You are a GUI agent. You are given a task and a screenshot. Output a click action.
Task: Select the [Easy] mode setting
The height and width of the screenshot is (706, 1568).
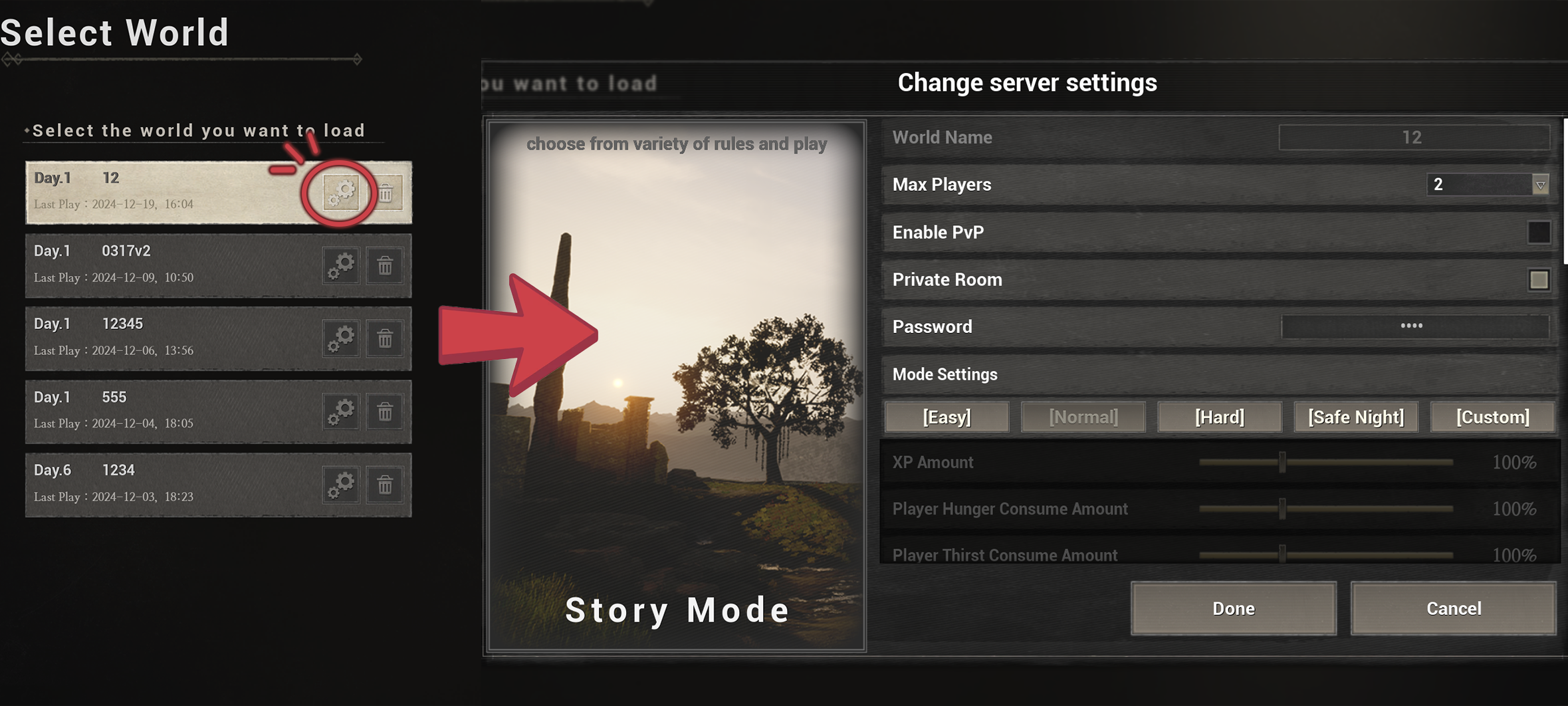(x=947, y=417)
